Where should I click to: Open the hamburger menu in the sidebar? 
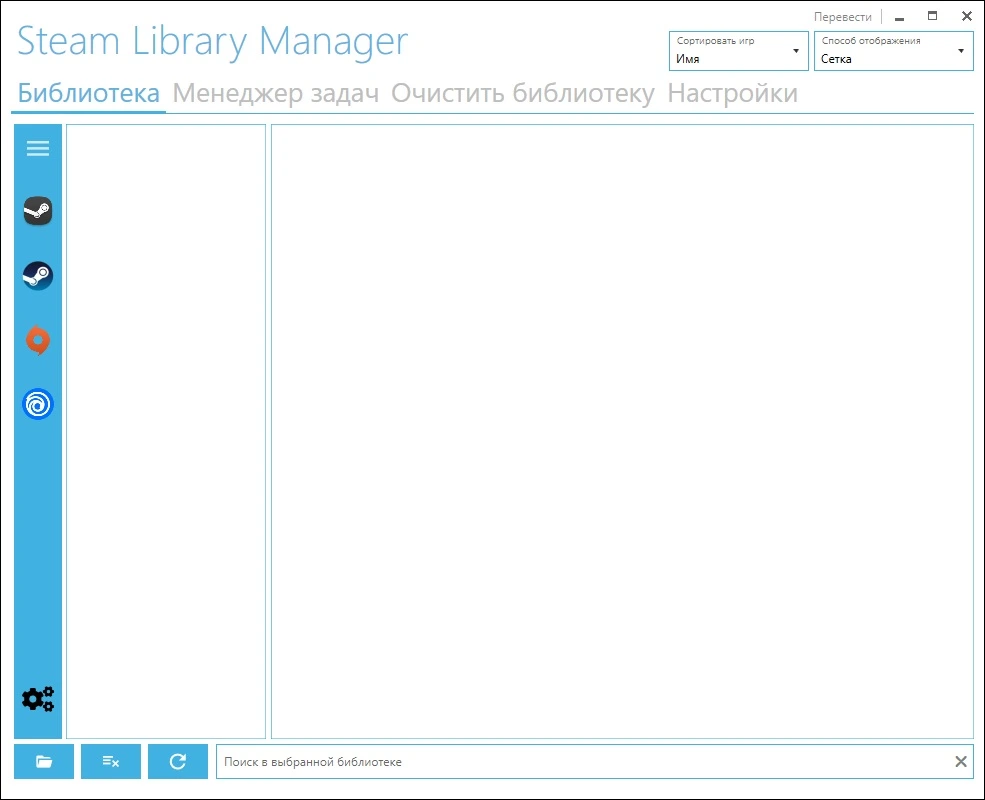click(38, 148)
